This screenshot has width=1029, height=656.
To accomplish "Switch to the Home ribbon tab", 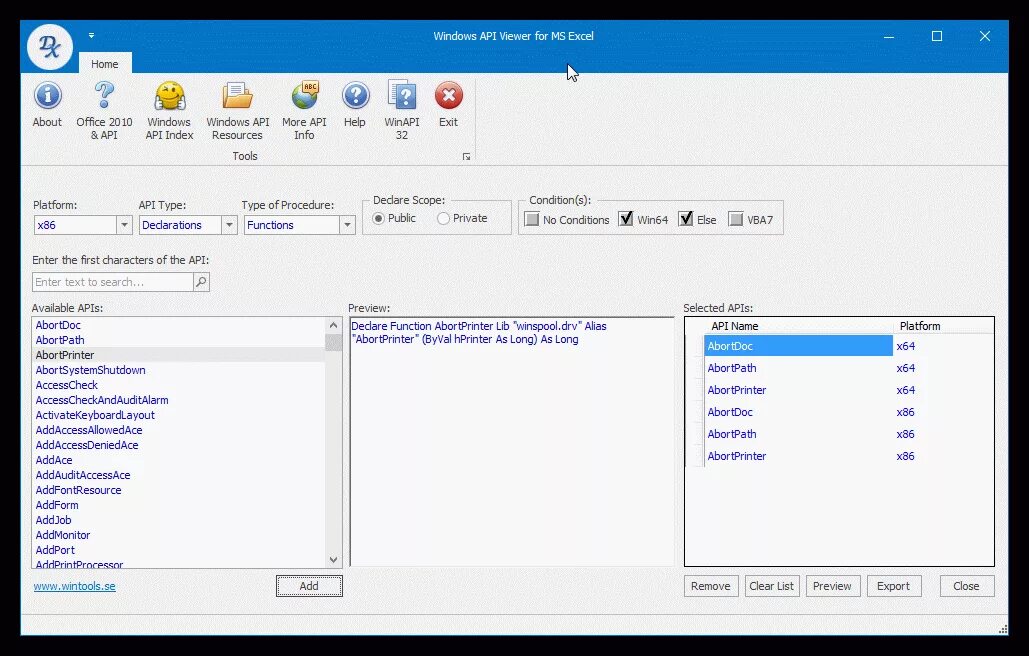I will click(105, 64).
